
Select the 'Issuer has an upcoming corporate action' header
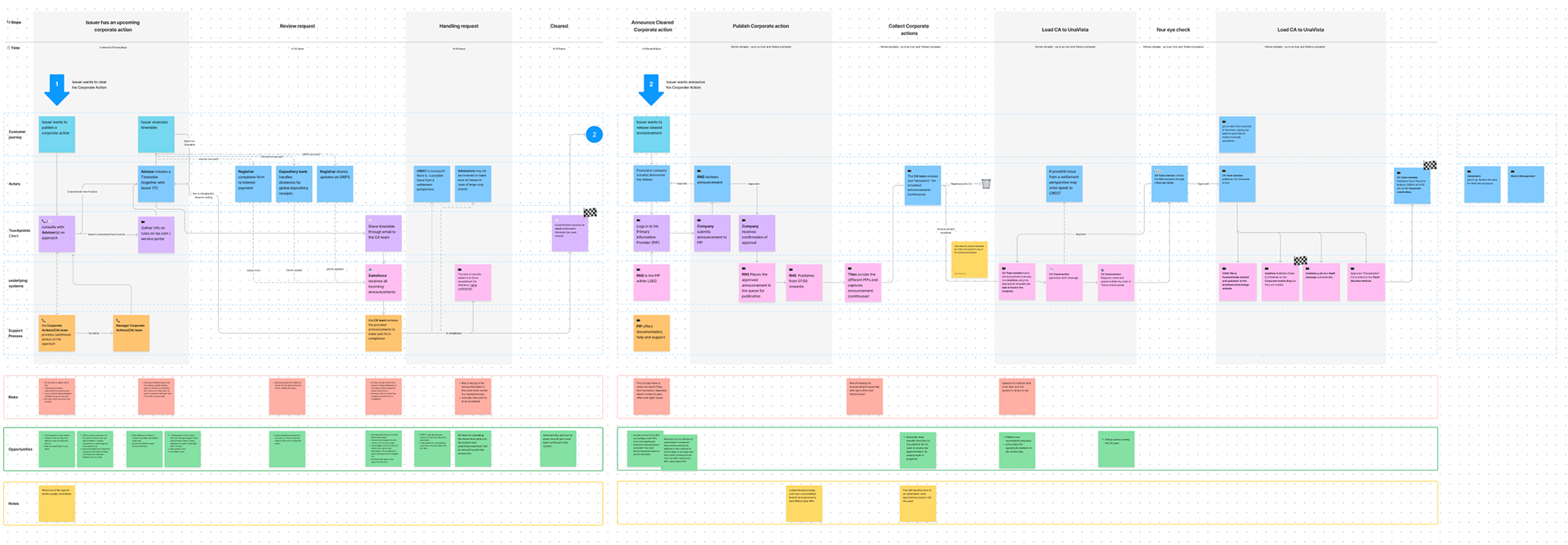113,26
